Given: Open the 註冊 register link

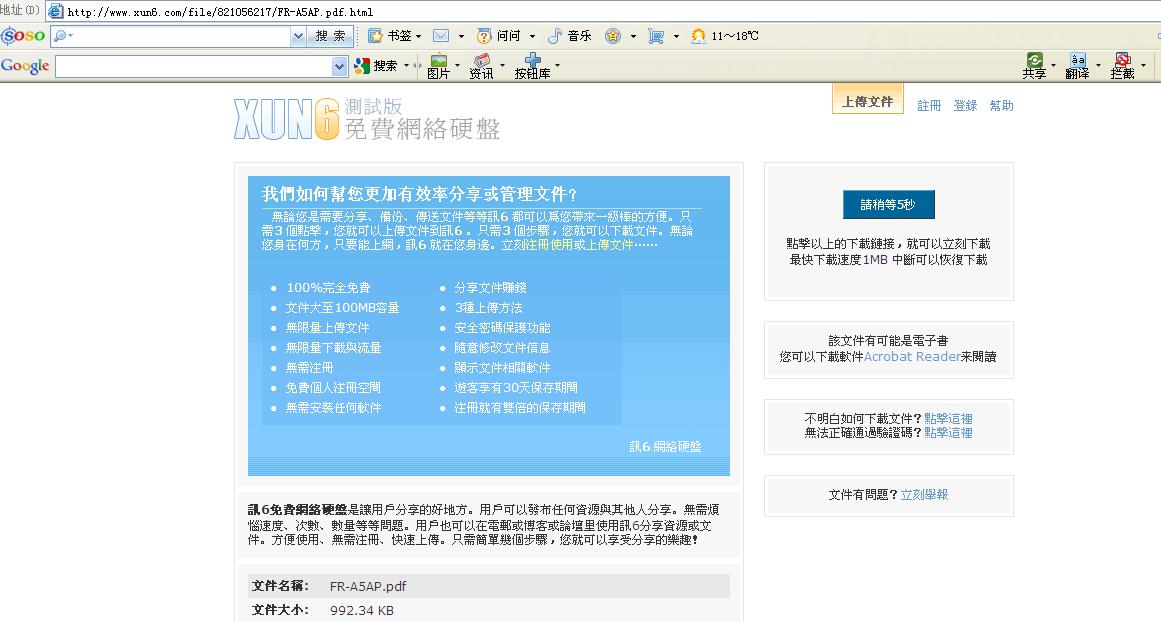Looking at the screenshot, I should pyautogui.click(x=929, y=106).
